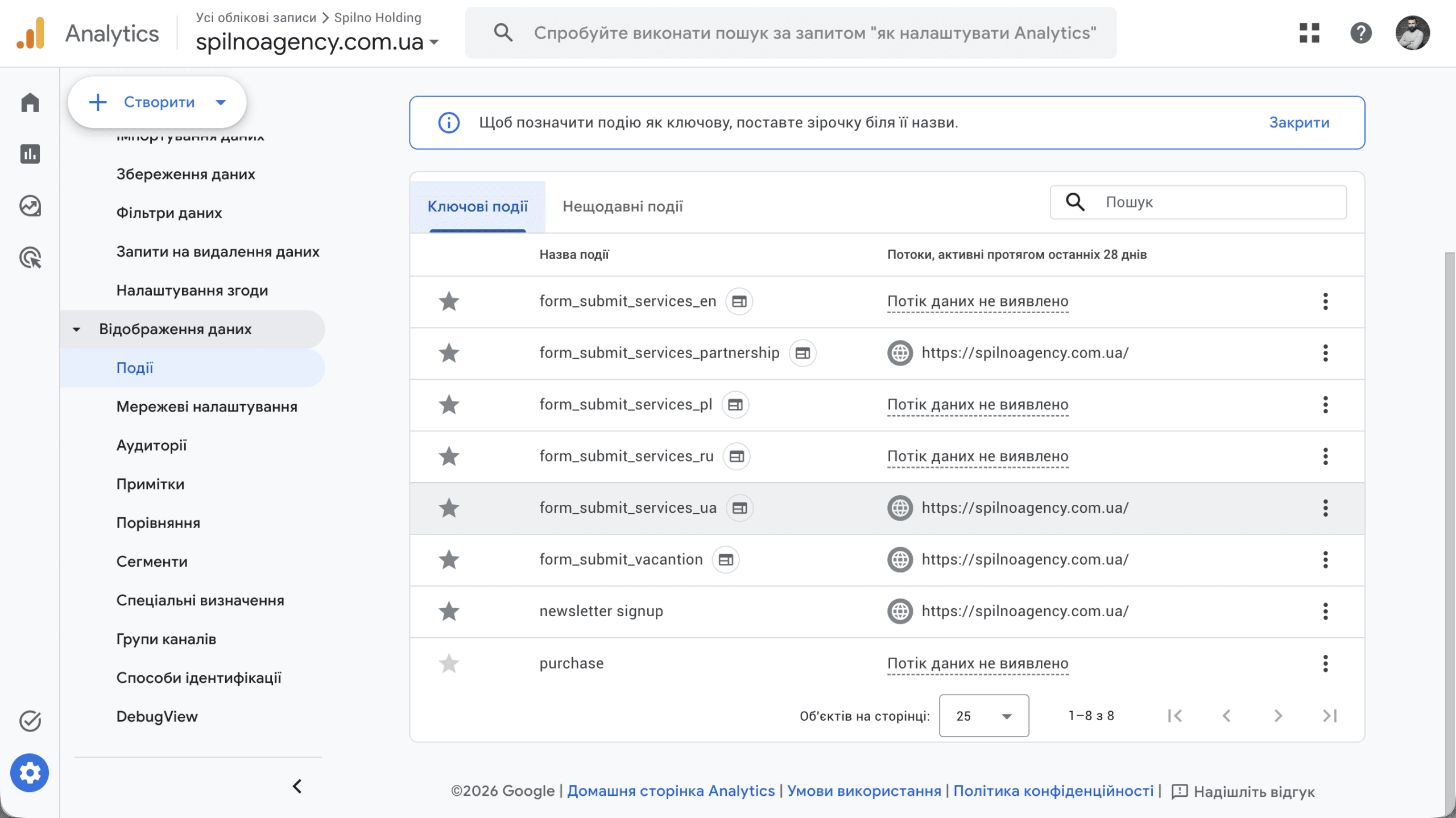1456x818 pixels.
Task: Switch to the Ключові події tab
Action: pyautogui.click(x=478, y=206)
